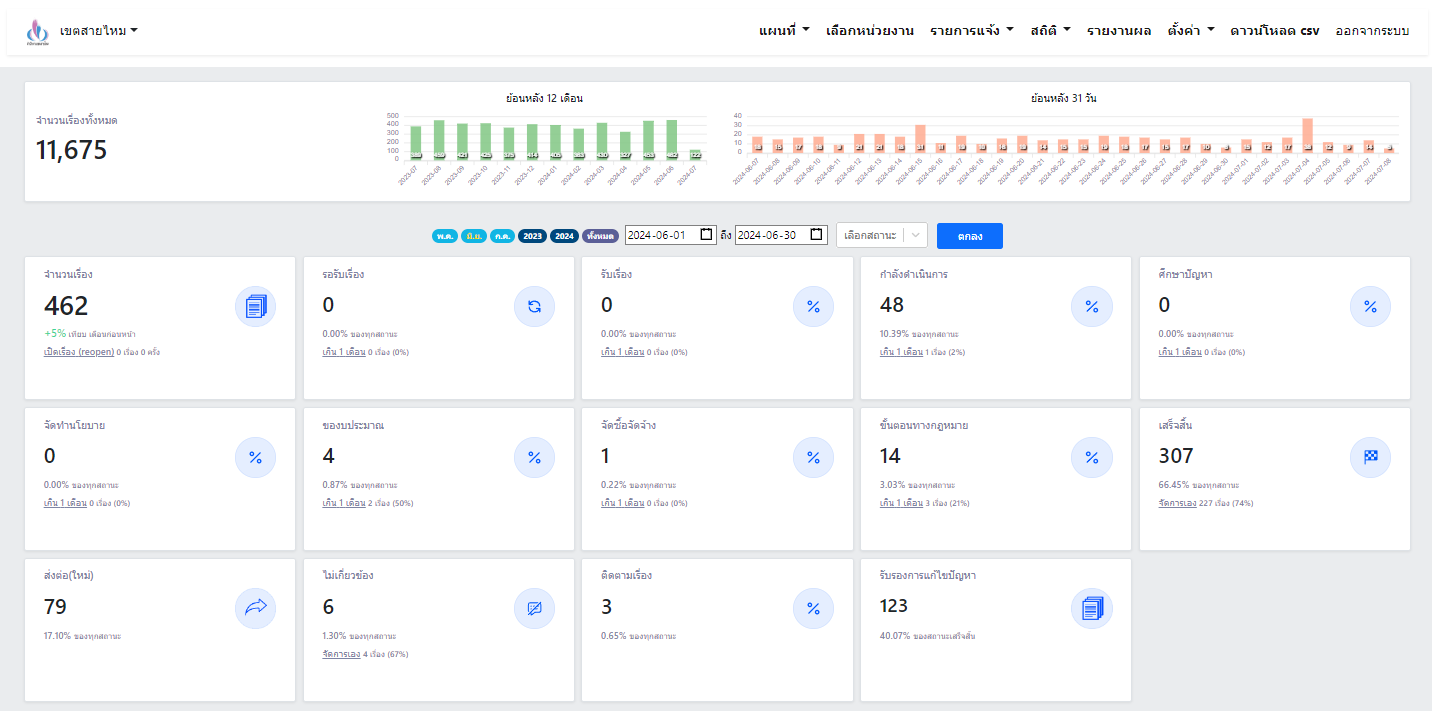This screenshot has height=711, width=1432.
Task: Open the รายงานผล menu item
Action: coord(1119,31)
